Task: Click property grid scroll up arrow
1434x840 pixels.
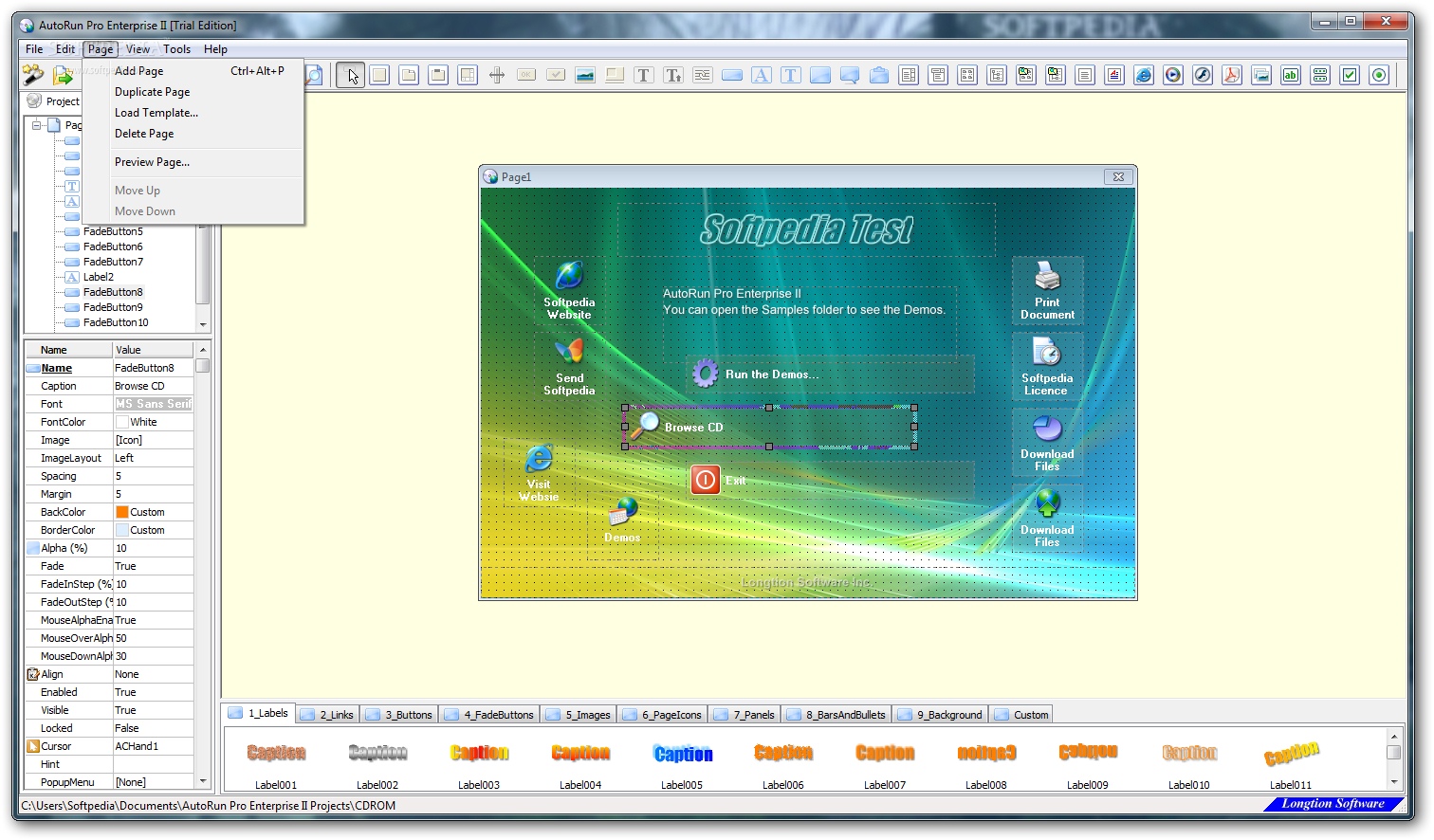Action: coord(203,350)
